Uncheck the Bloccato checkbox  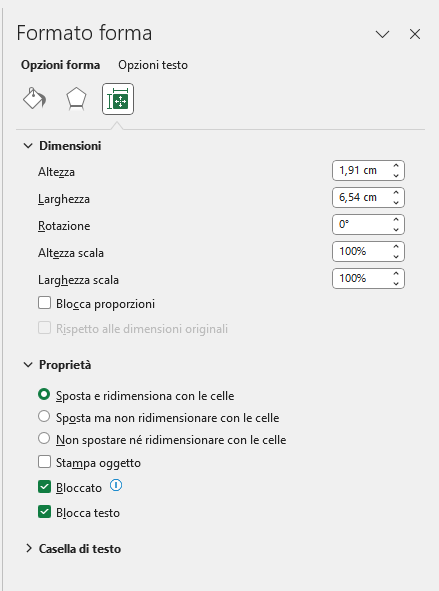44,487
